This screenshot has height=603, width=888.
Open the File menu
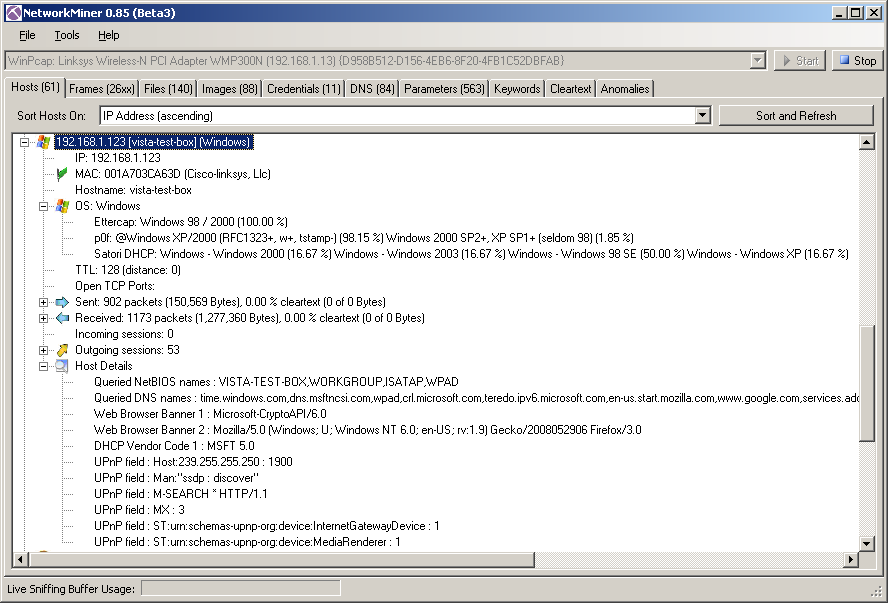[x=27, y=35]
